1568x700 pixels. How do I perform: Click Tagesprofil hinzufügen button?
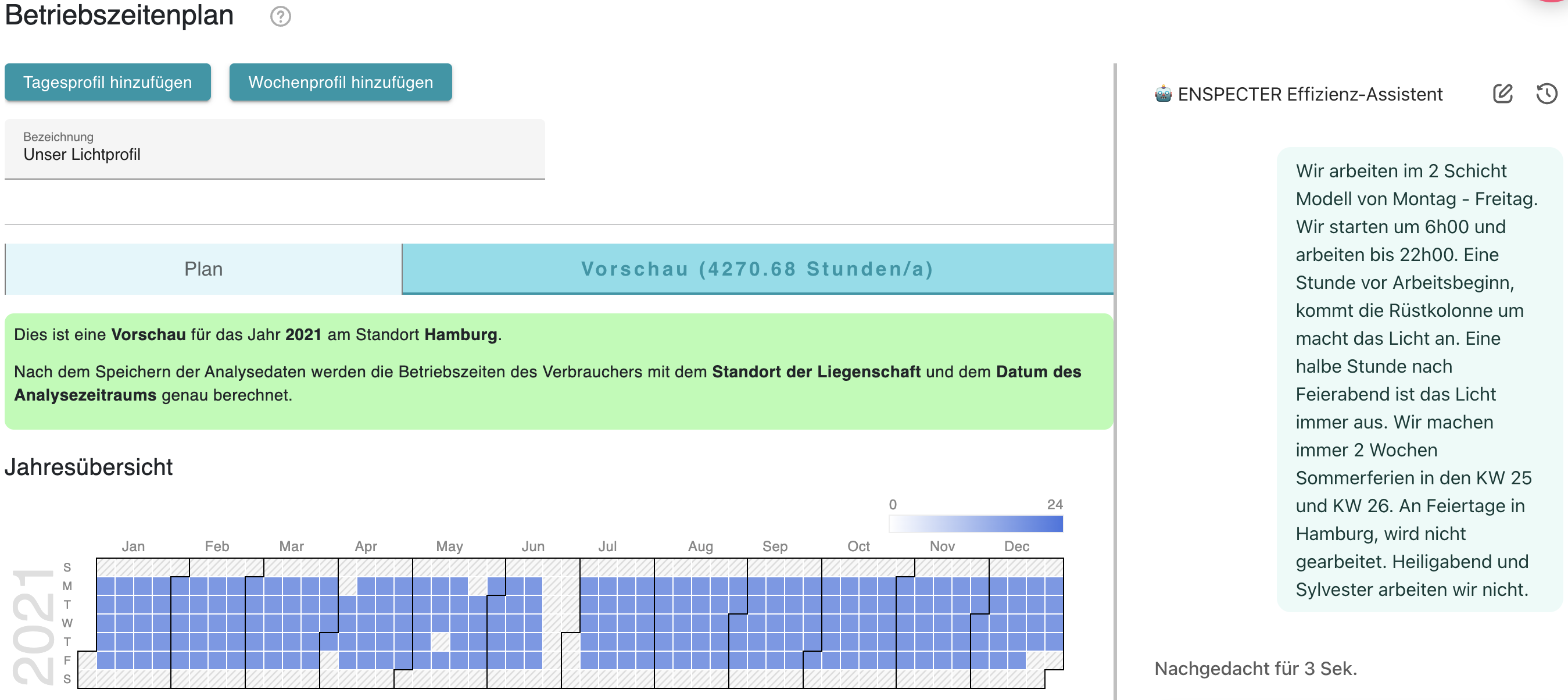click(x=108, y=82)
